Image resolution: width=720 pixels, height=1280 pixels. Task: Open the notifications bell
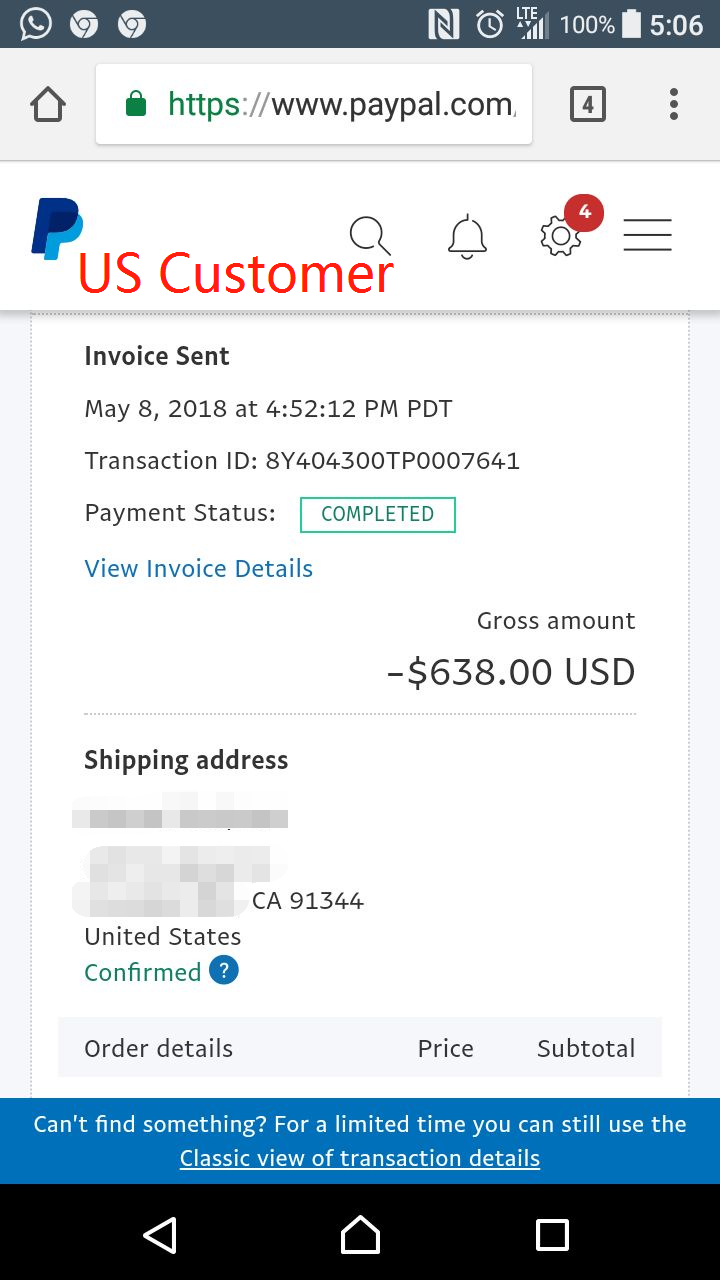tap(467, 238)
